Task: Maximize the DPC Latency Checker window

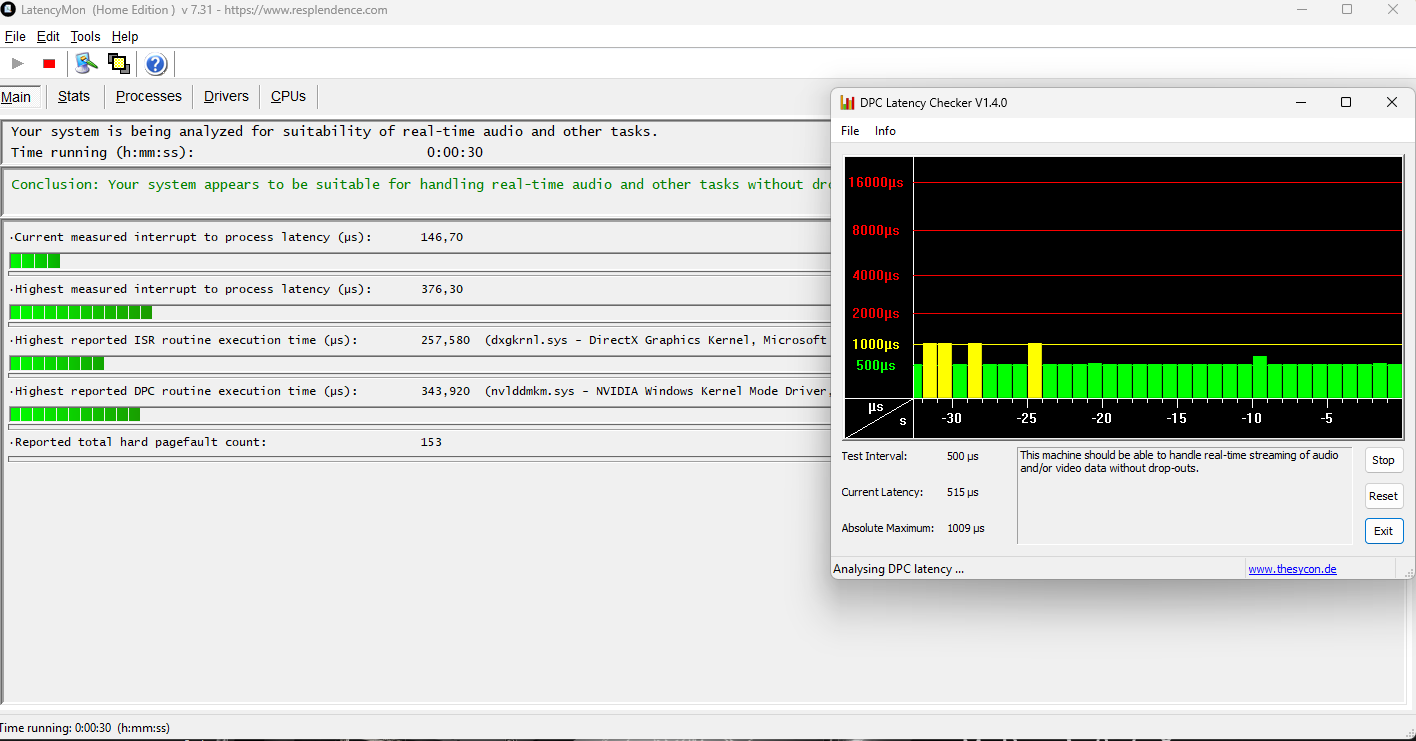Action: pyautogui.click(x=1346, y=102)
